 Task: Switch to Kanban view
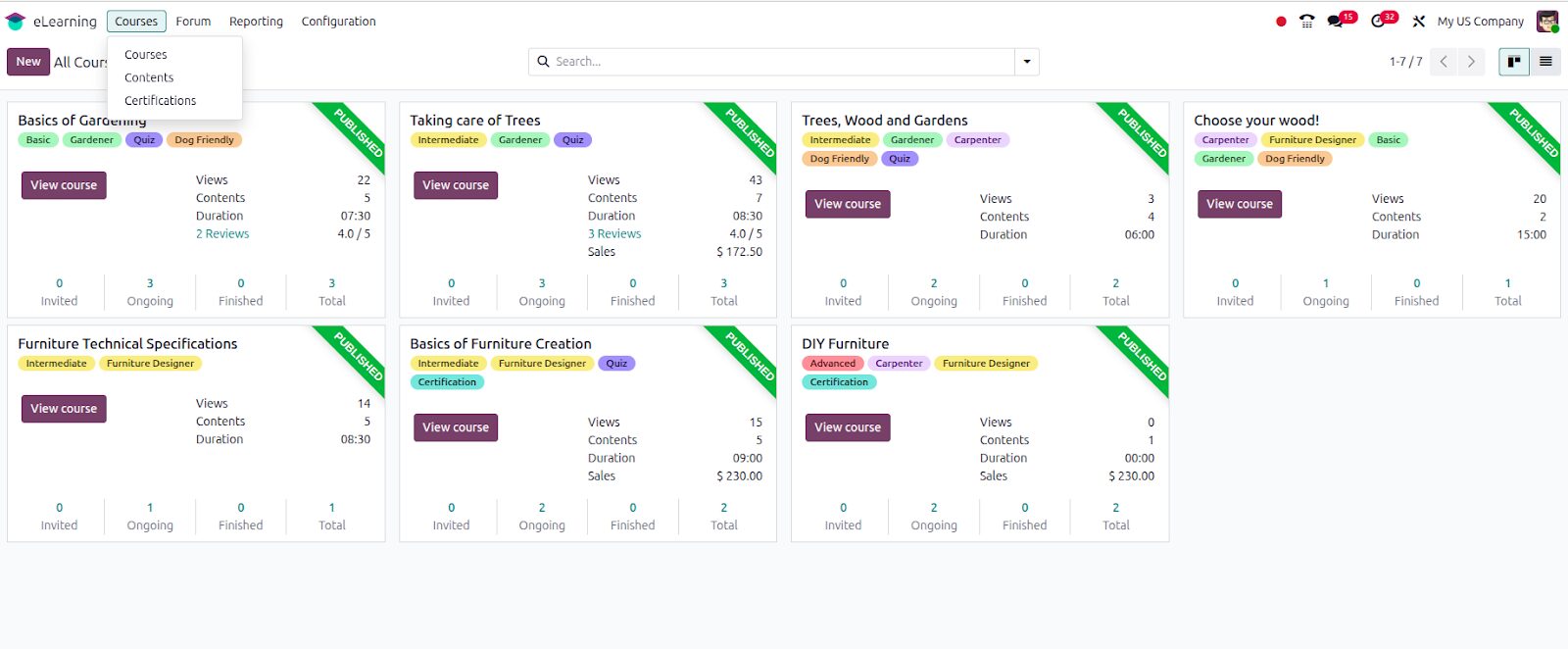coord(1514,62)
